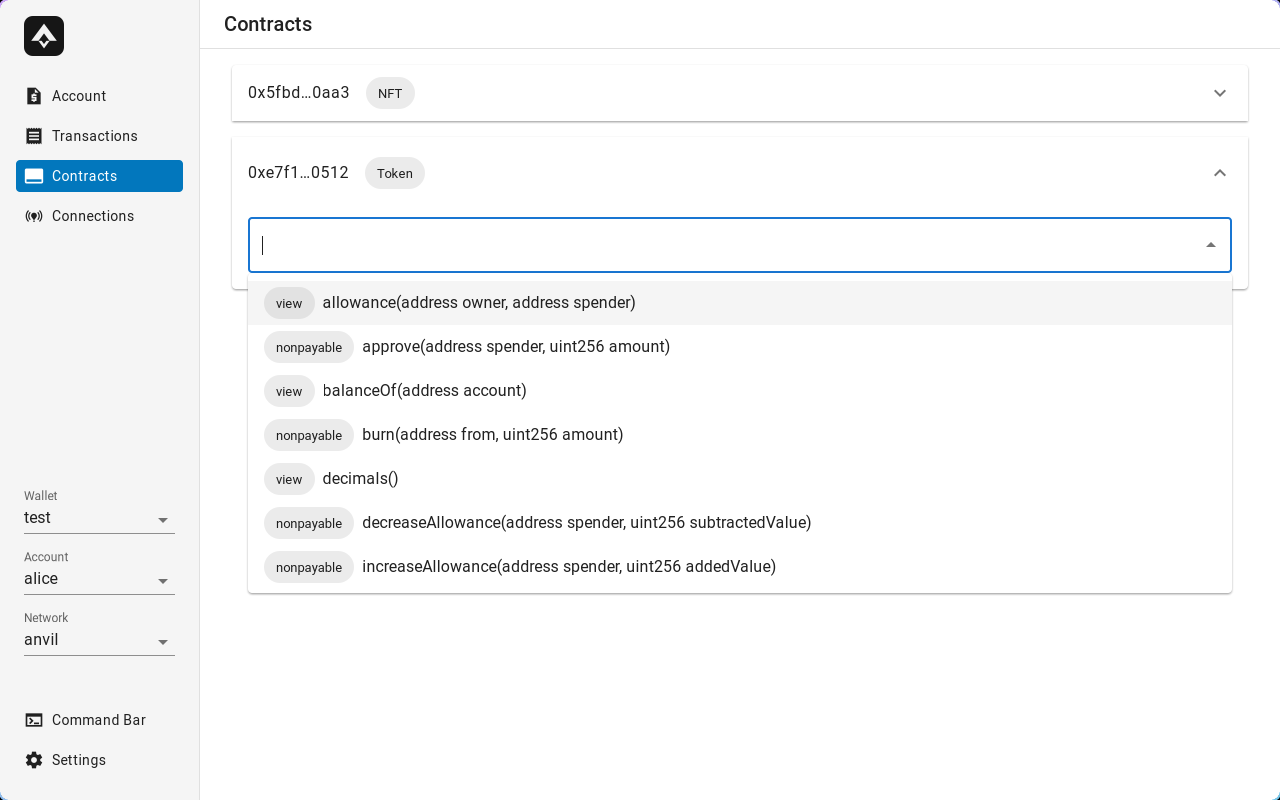The image size is (1280, 800).
Task: Choose the approve function option
Action: tap(516, 347)
